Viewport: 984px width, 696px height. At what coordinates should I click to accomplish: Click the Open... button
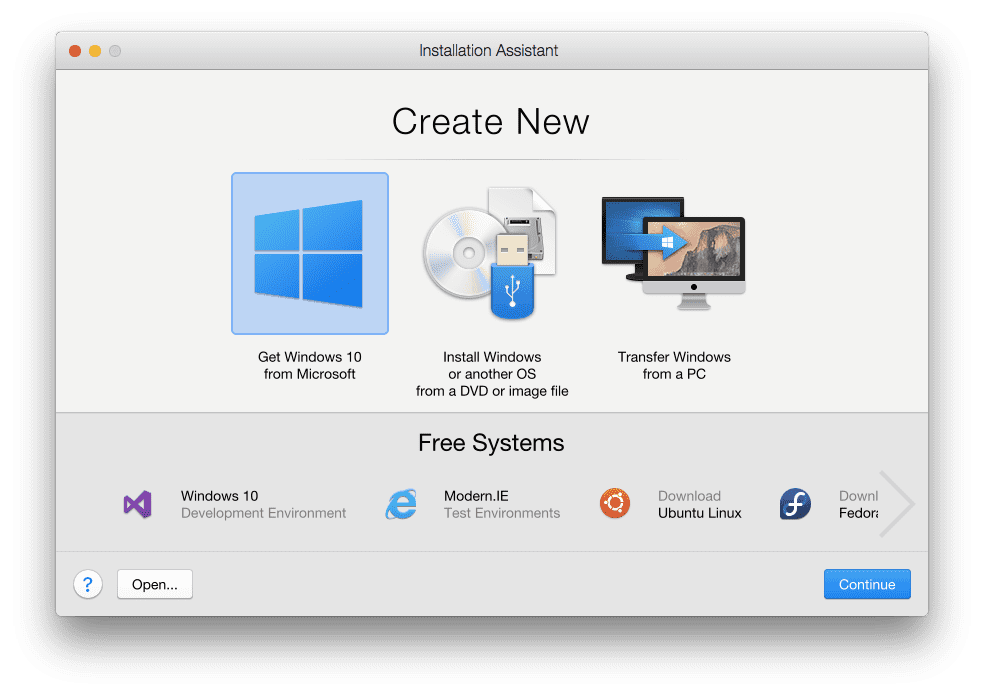coord(155,584)
